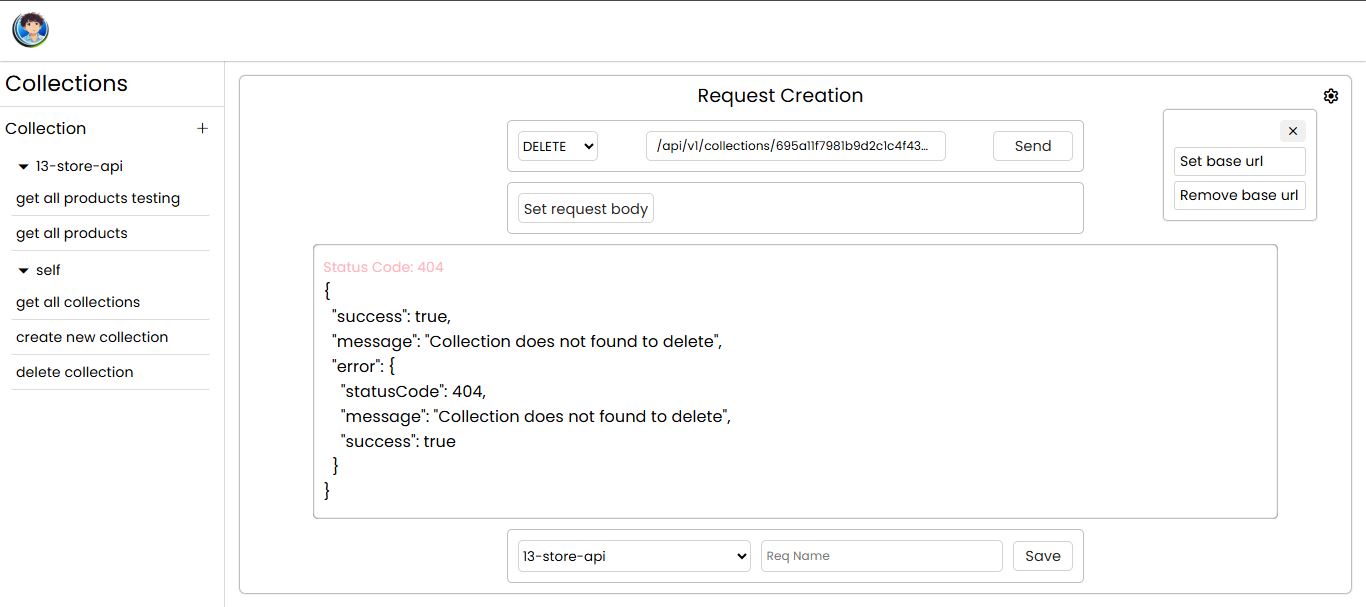Open the 13-store-api collection selector dropdown
The width and height of the screenshot is (1366, 607).
tap(634, 556)
